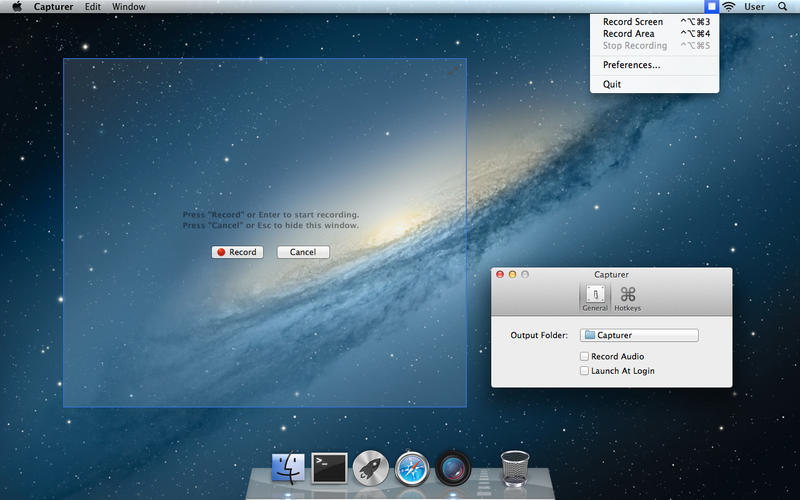
Task: Open the Window menu
Action: tap(128, 7)
